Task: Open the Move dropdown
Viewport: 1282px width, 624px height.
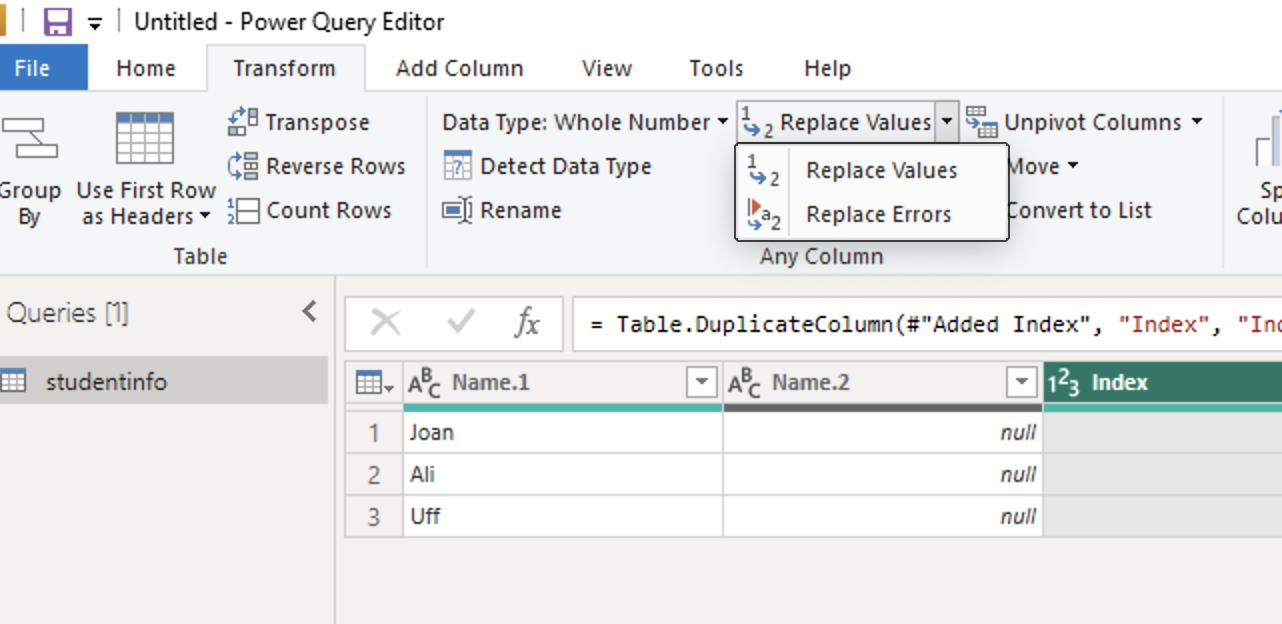Action: [x=1043, y=166]
